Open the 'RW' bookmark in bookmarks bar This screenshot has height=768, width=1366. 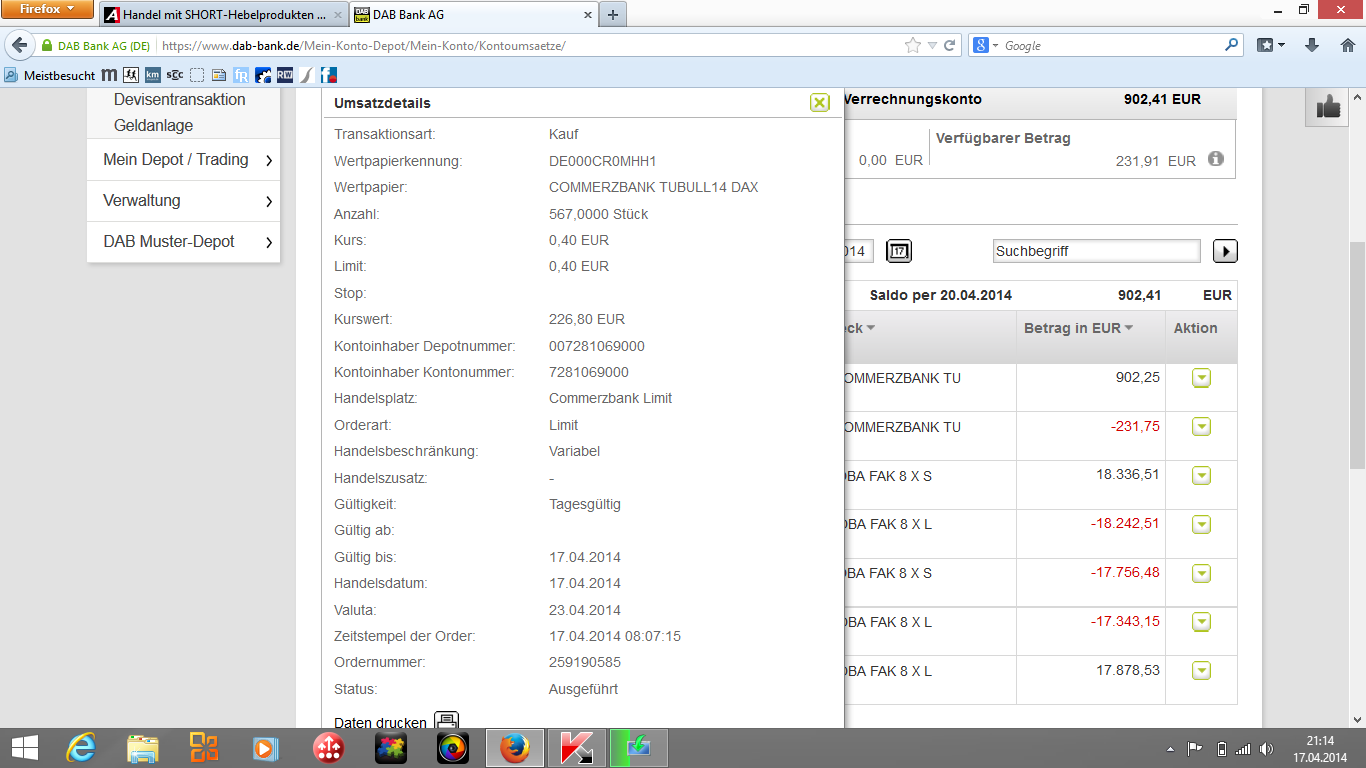click(285, 75)
